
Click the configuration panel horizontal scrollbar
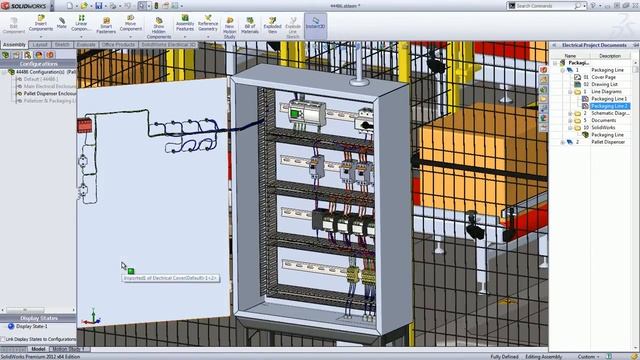click(25, 310)
